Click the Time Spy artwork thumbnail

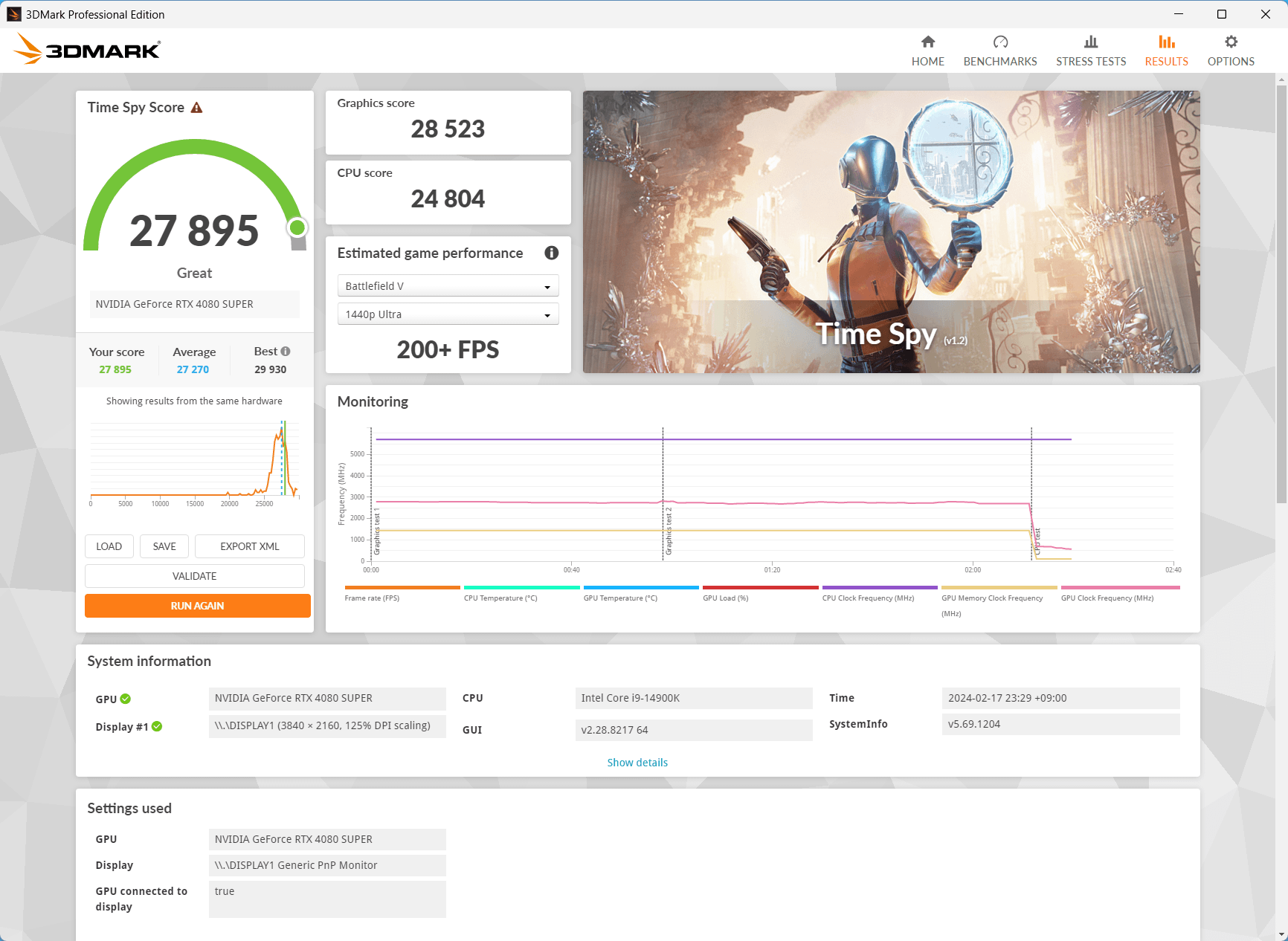pos(892,232)
